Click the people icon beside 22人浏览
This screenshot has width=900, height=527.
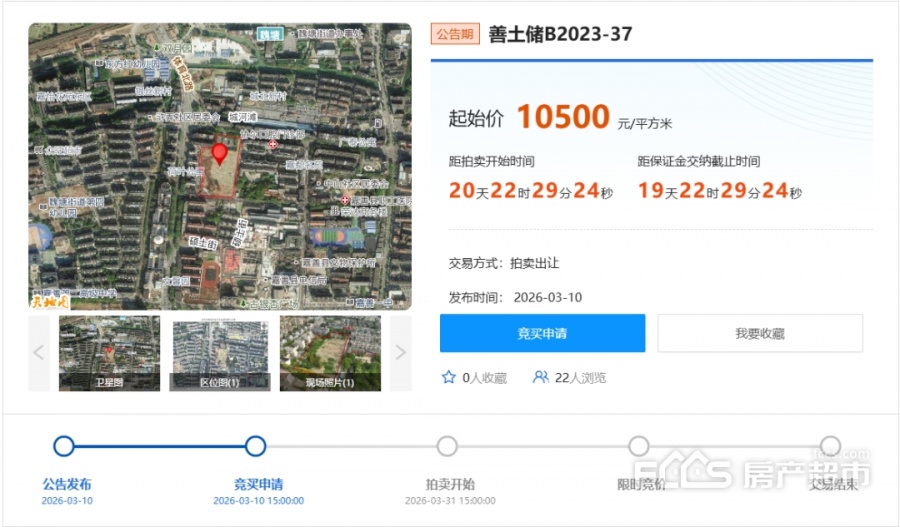[x=541, y=377]
